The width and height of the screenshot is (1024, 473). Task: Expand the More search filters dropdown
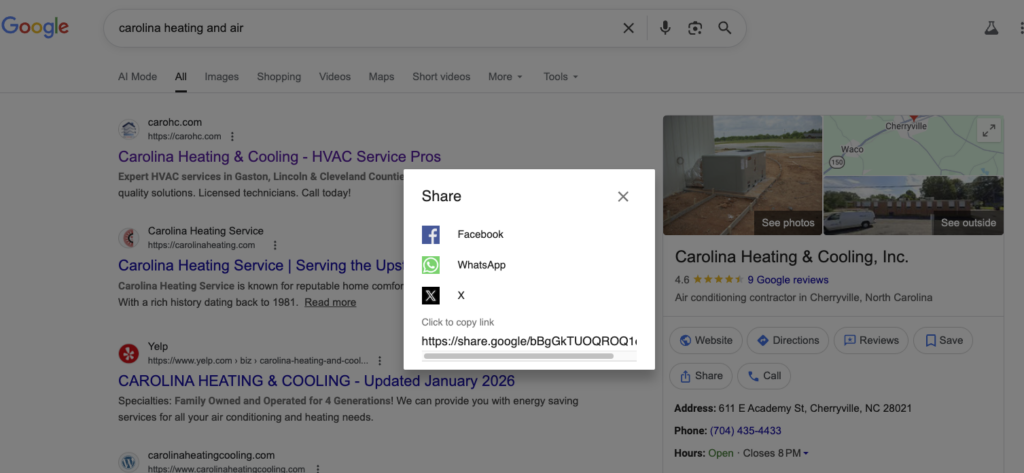505,77
